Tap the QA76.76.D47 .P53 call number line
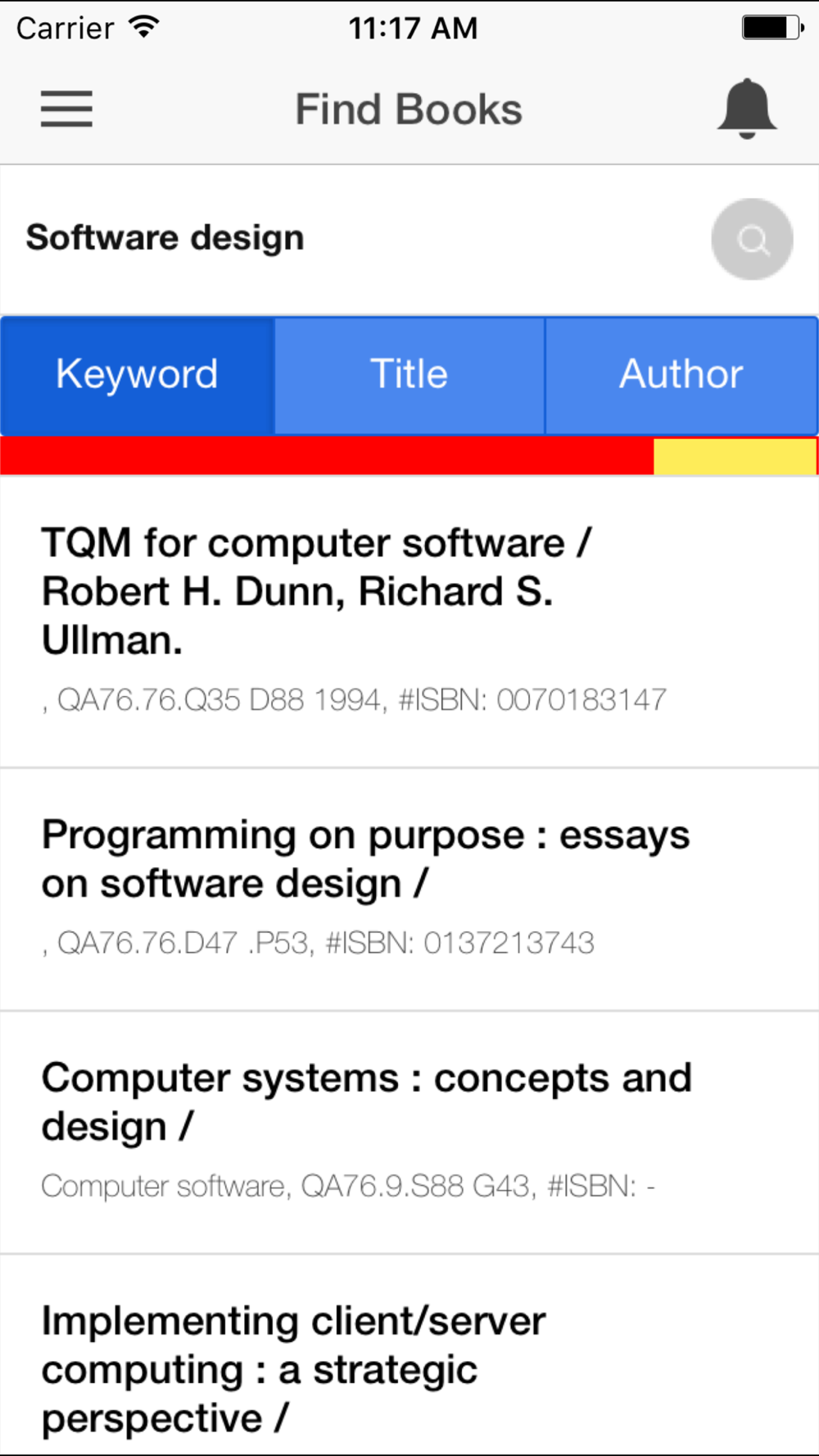The height and width of the screenshot is (1456, 819). pos(318,943)
